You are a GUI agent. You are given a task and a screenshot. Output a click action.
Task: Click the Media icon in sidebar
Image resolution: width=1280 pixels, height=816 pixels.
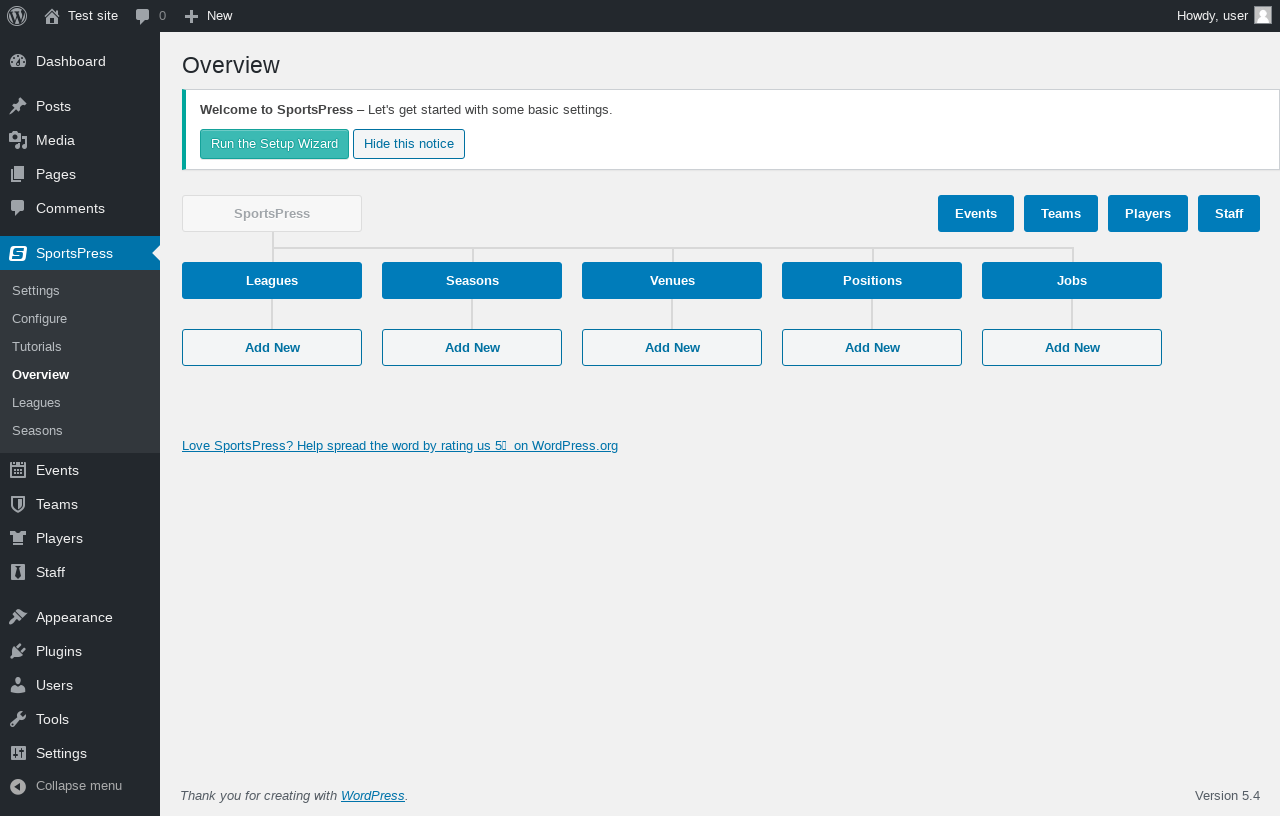(18, 140)
